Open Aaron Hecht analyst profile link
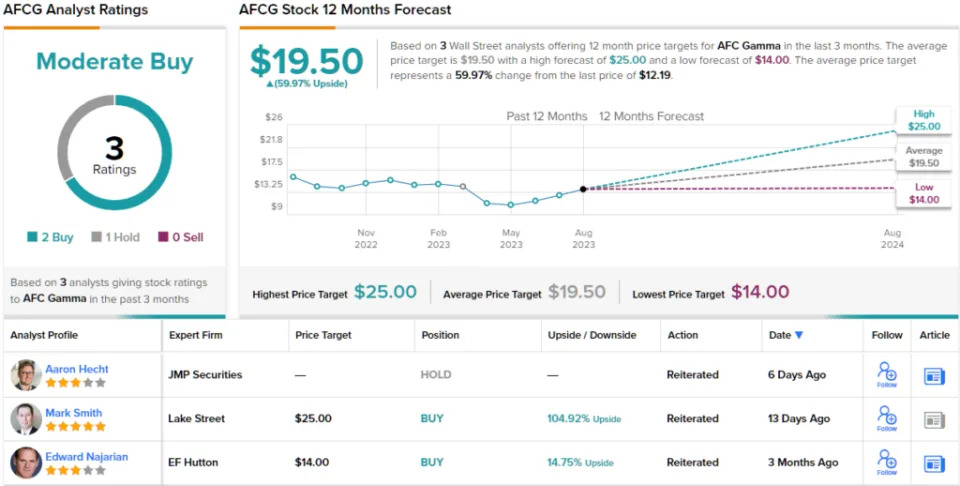 coord(77,369)
